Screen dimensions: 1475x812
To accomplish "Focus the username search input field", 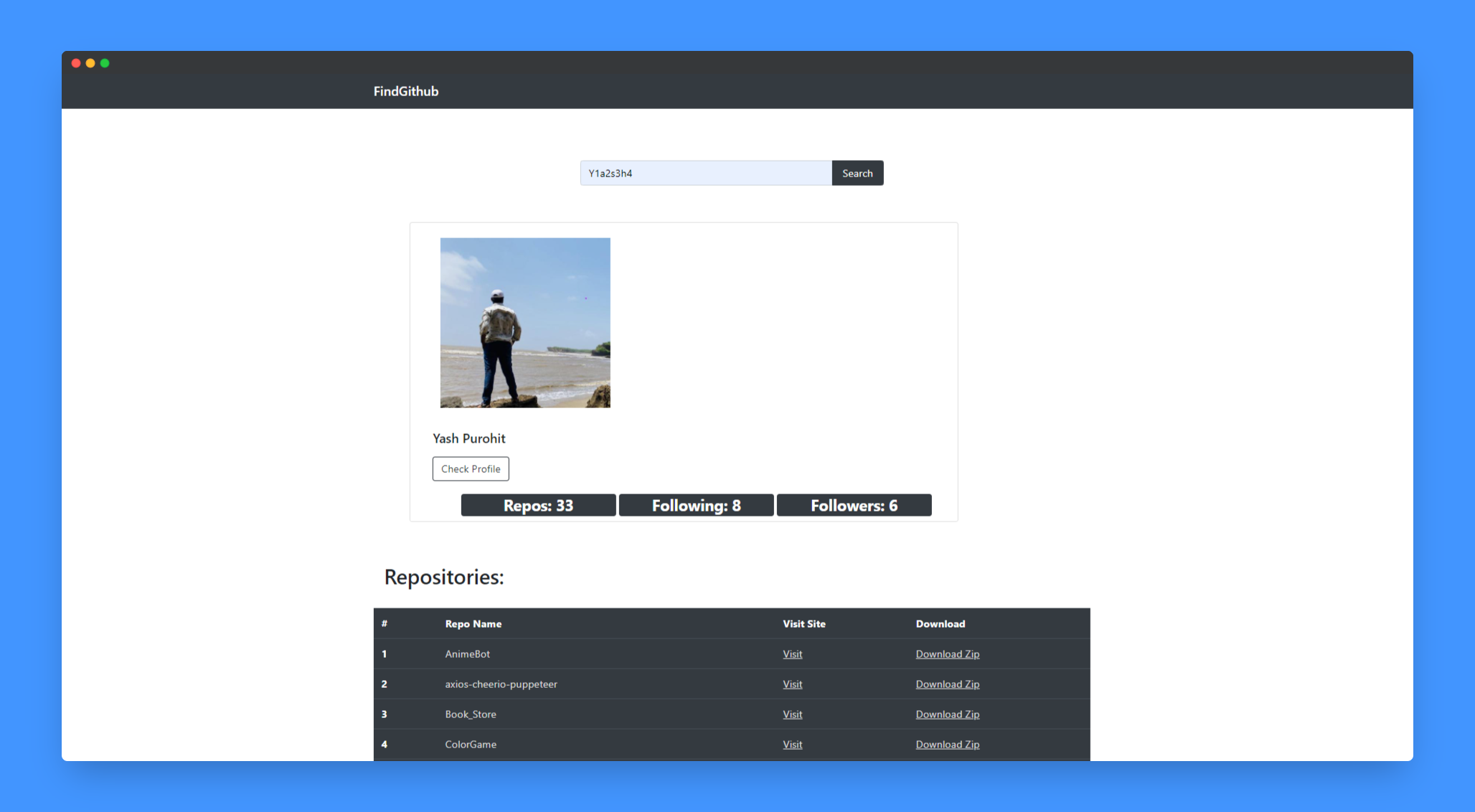I will [x=705, y=173].
